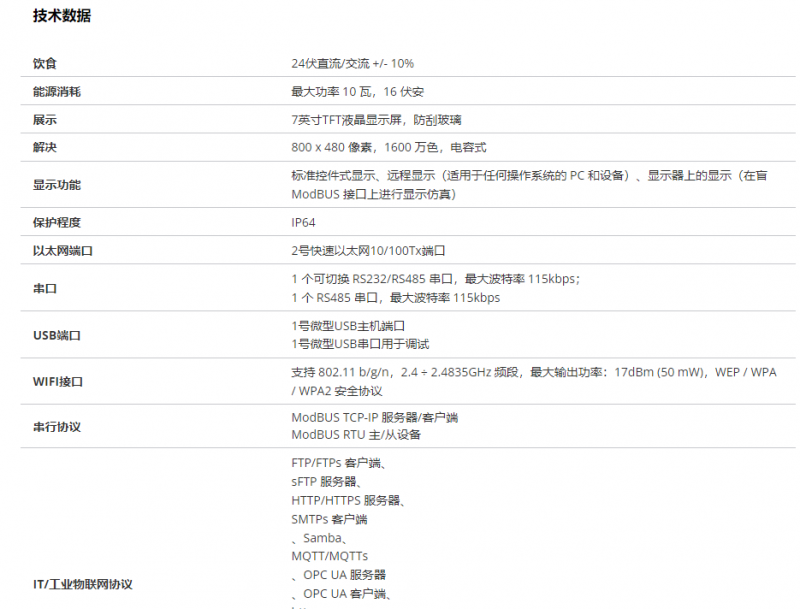Click the 以太网端口 row label
The width and height of the screenshot is (800, 609).
point(62,251)
